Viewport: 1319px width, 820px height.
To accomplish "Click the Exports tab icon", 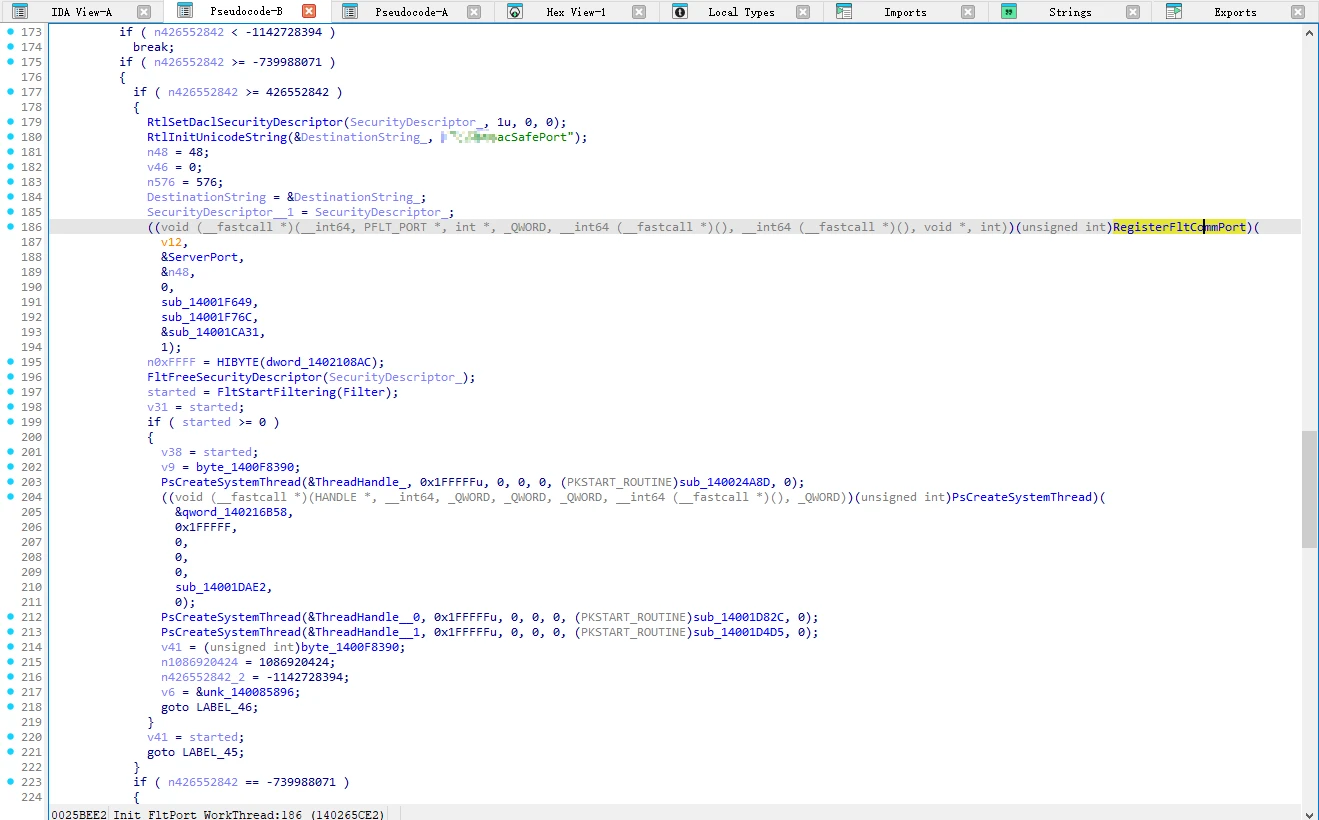I will point(1174,12).
